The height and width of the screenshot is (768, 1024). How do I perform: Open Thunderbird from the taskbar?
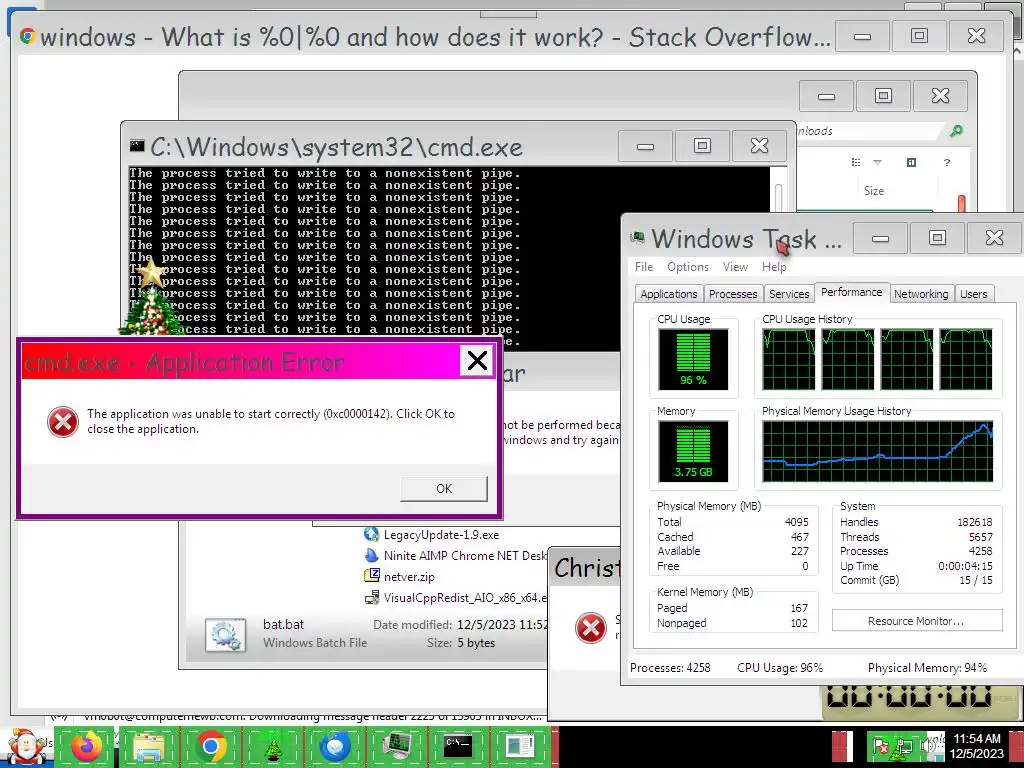(x=335, y=746)
